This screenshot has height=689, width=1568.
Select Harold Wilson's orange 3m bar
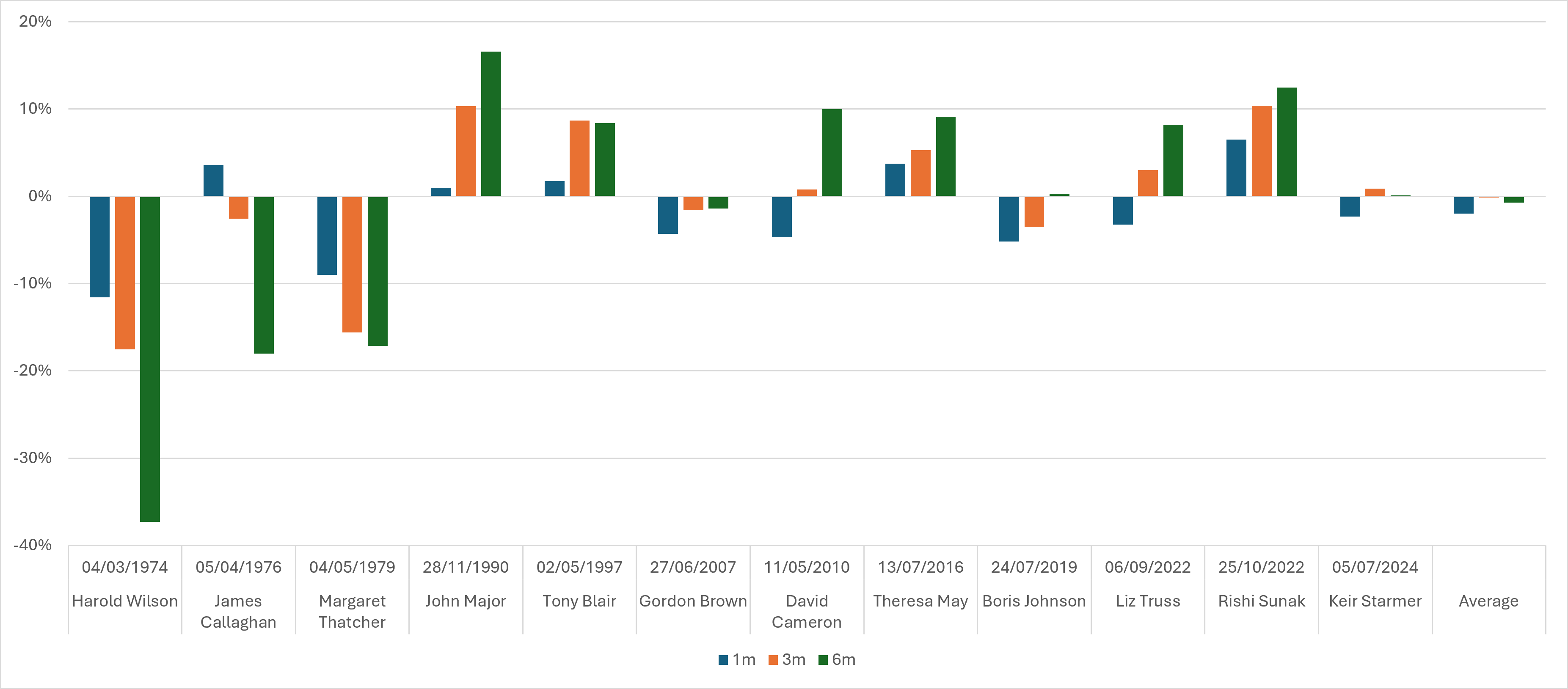coord(125,272)
